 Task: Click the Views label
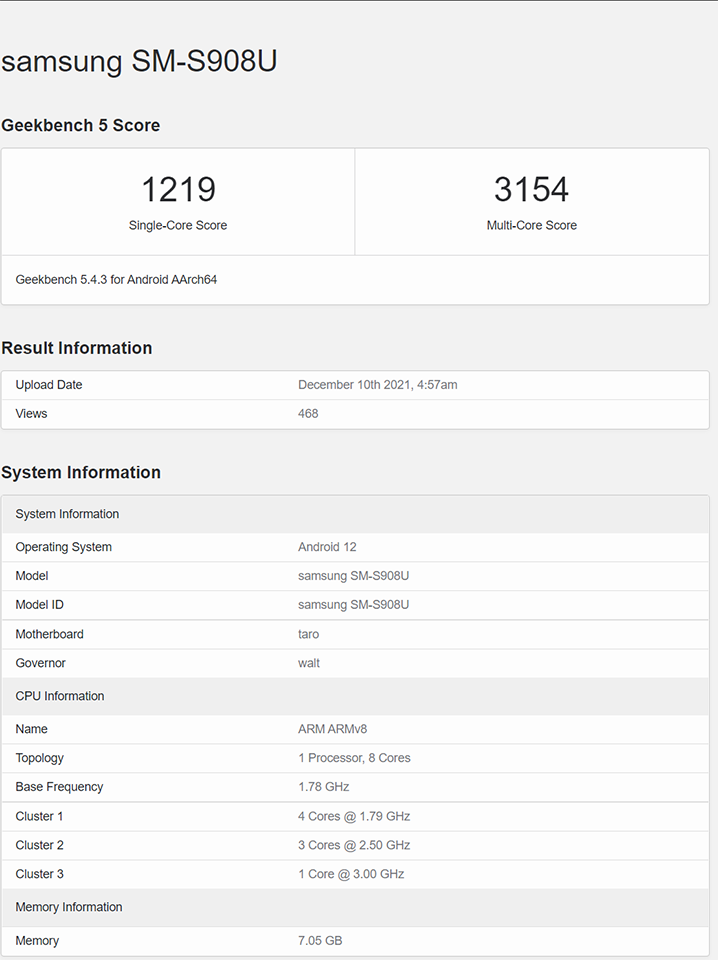pyautogui.click(x=31, y=413)
